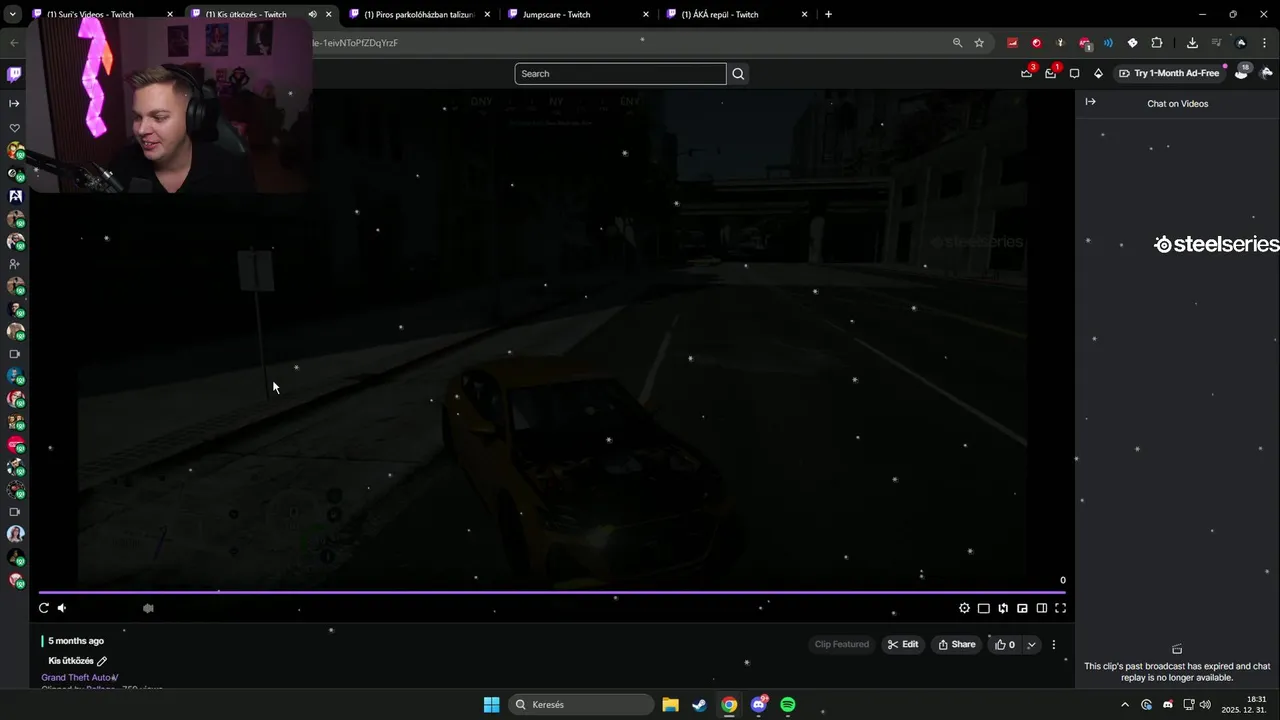Like the clip with thumbs-up
The width and height of the screenshot is (1280, 720).
[x=1005, y=645]
